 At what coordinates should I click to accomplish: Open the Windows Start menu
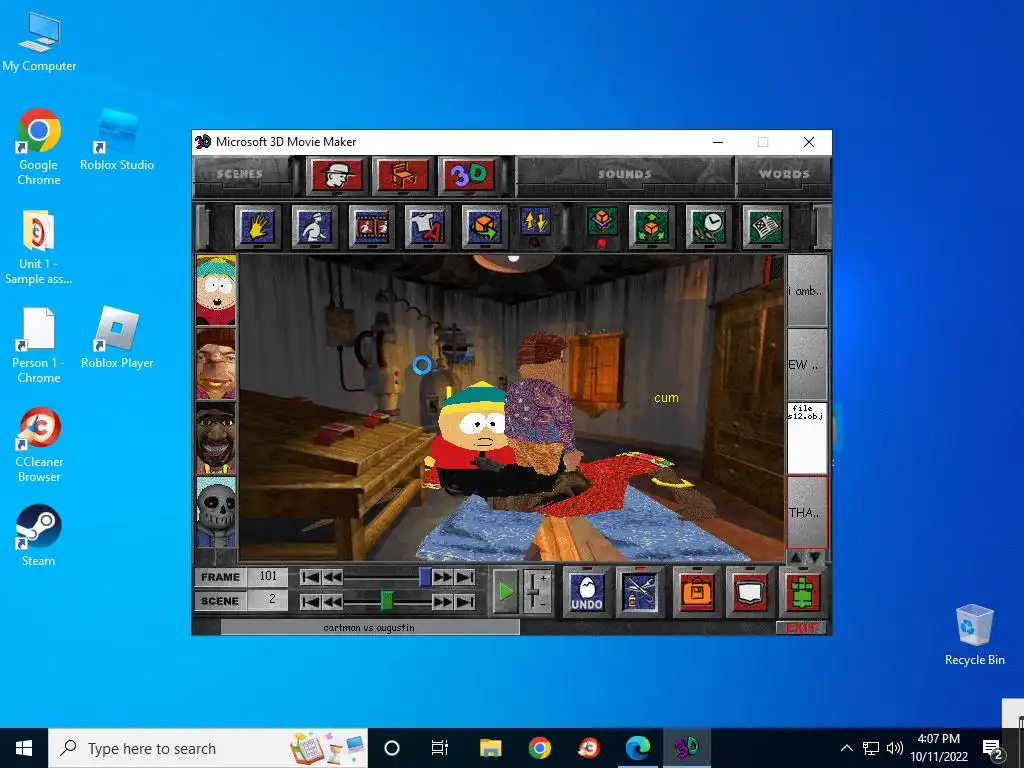click(24, 748)
